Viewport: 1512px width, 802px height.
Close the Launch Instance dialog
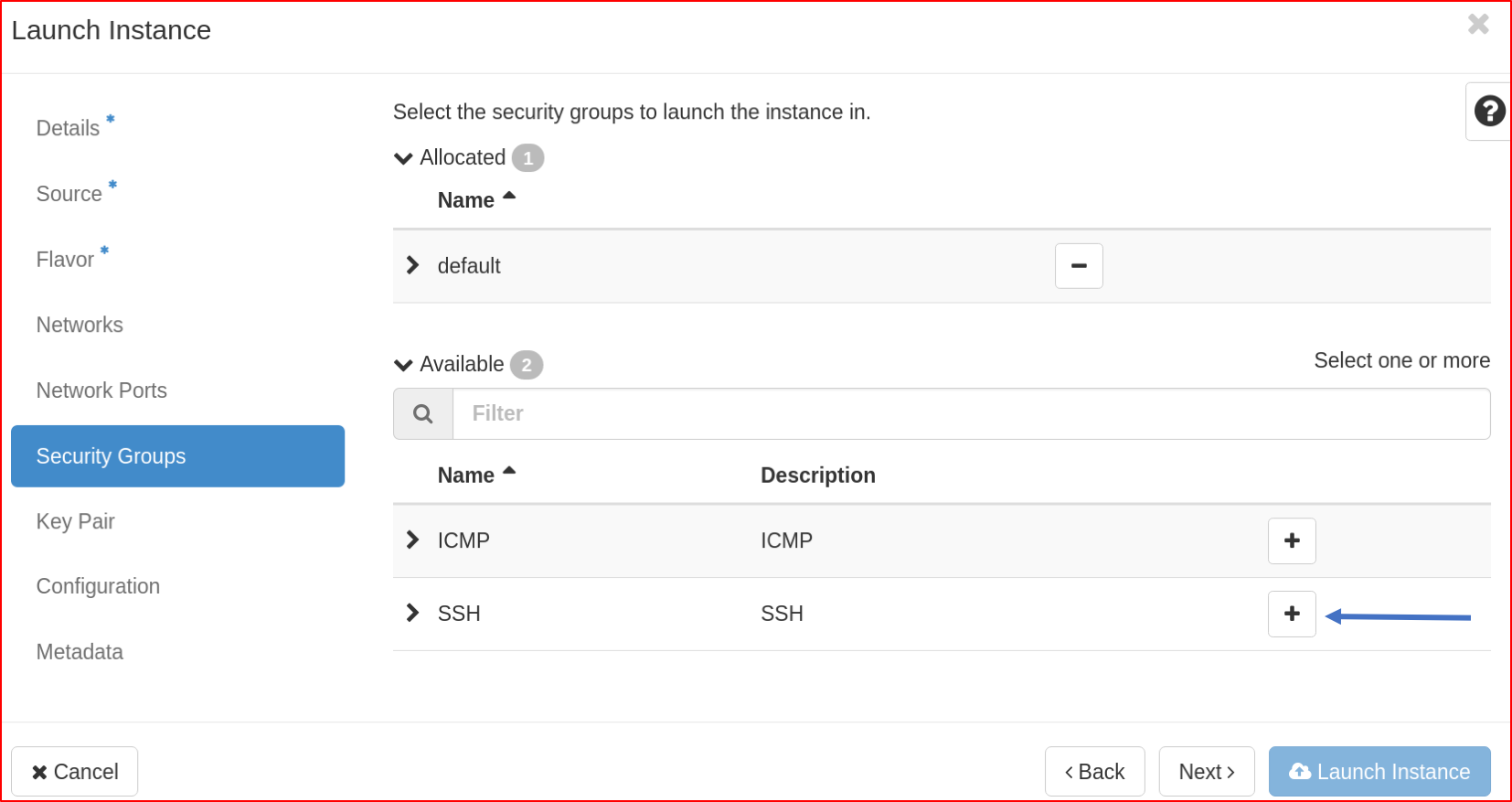pos(1478,25)
